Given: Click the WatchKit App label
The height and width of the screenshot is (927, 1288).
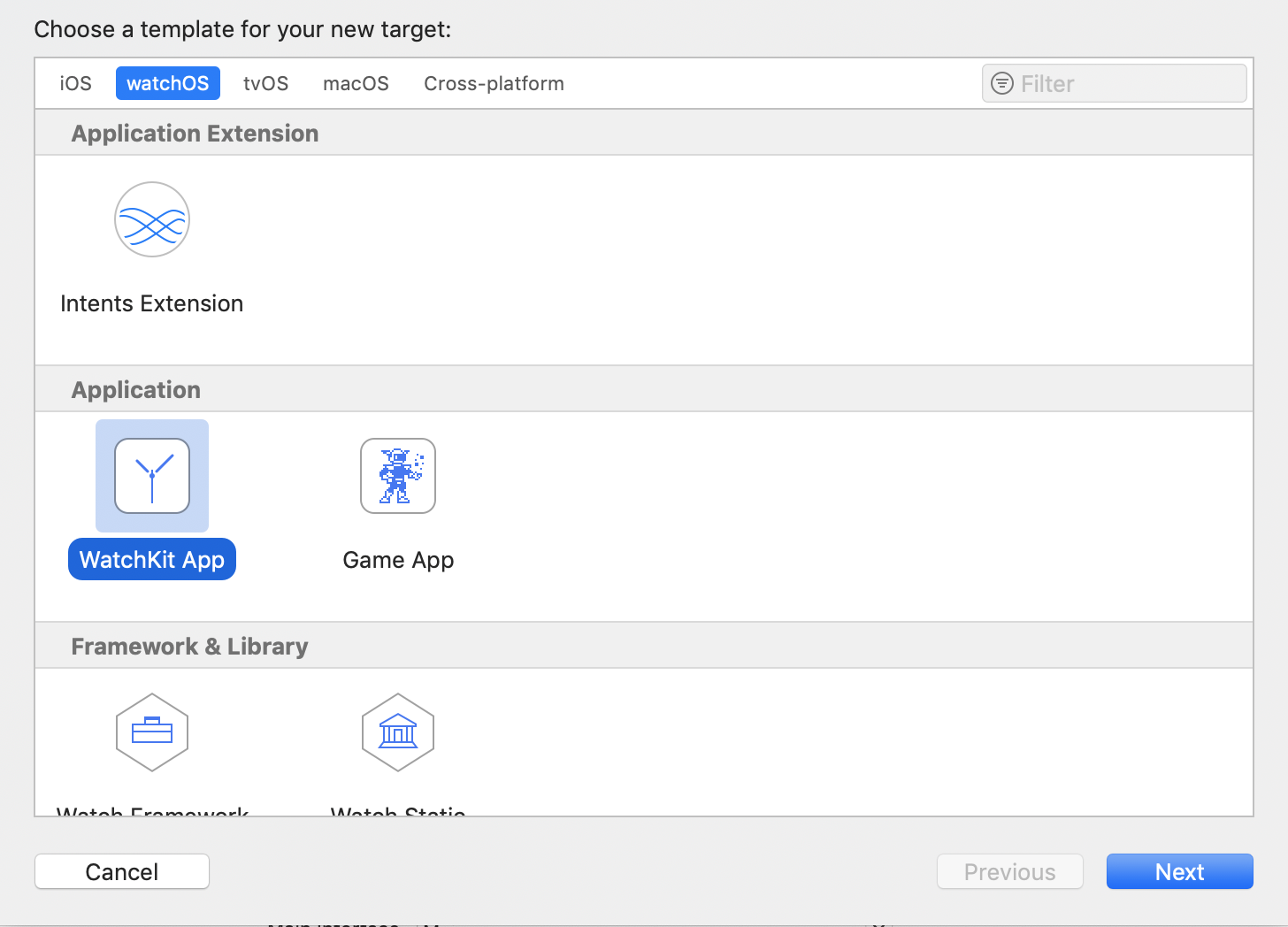Looking at the screenshot, I should [152, 560].
